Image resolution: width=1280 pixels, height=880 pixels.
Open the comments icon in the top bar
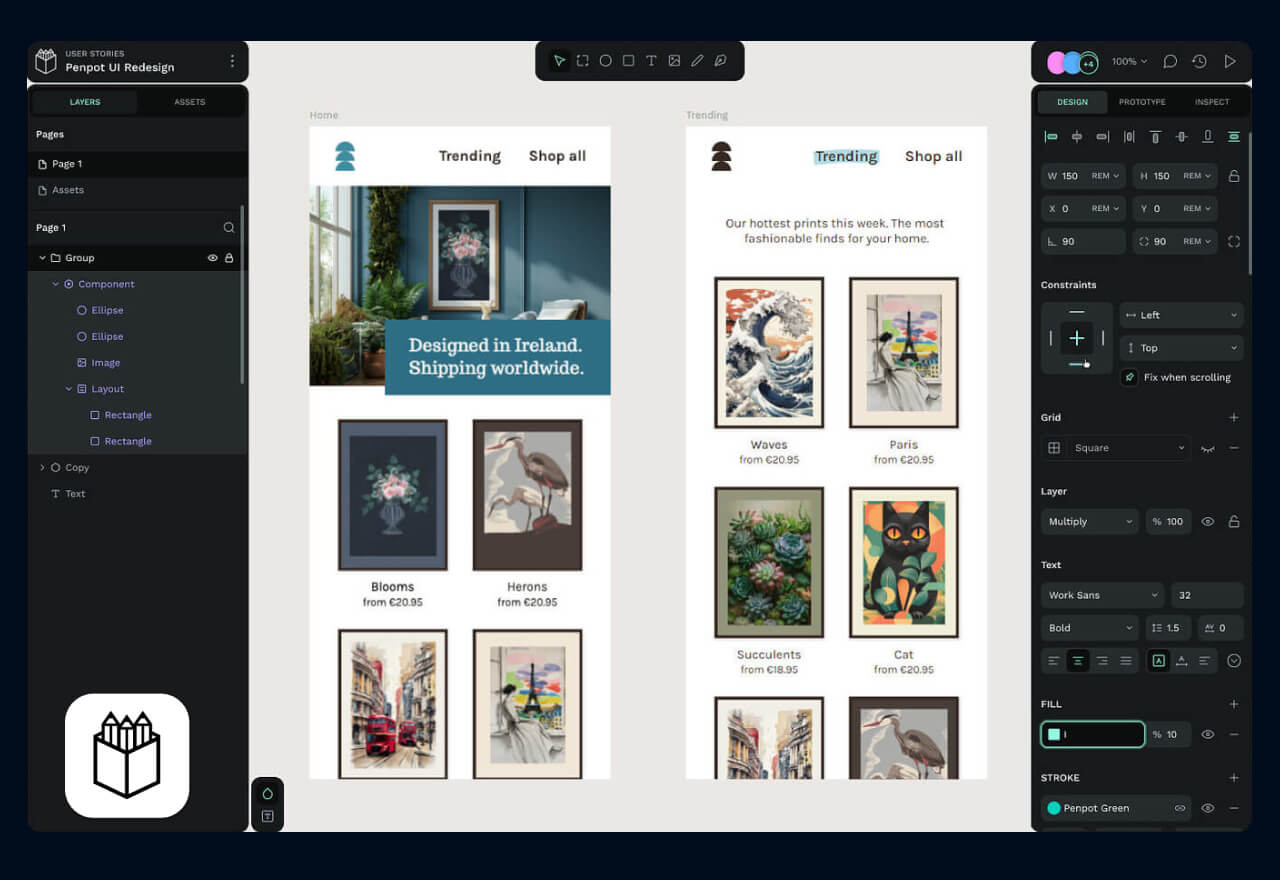coord(1169,61)
